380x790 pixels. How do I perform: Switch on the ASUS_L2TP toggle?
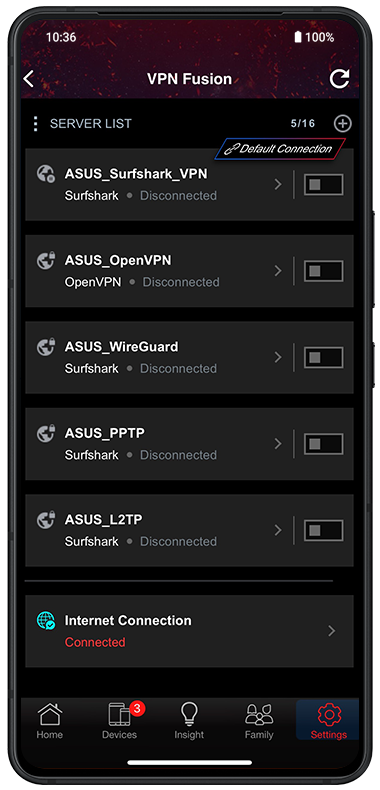[324, 531]
